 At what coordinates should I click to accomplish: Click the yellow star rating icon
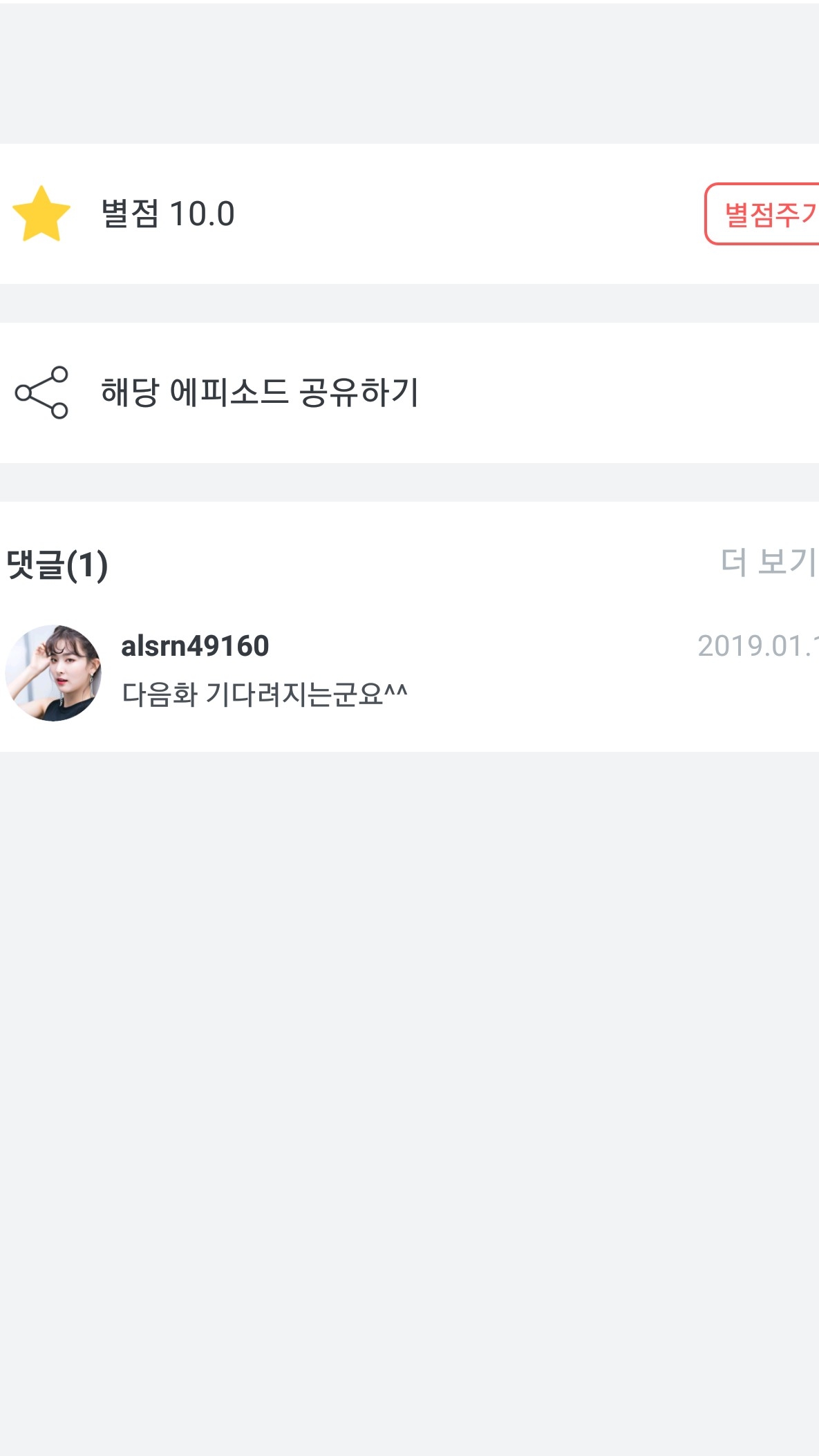click(41, 214)
